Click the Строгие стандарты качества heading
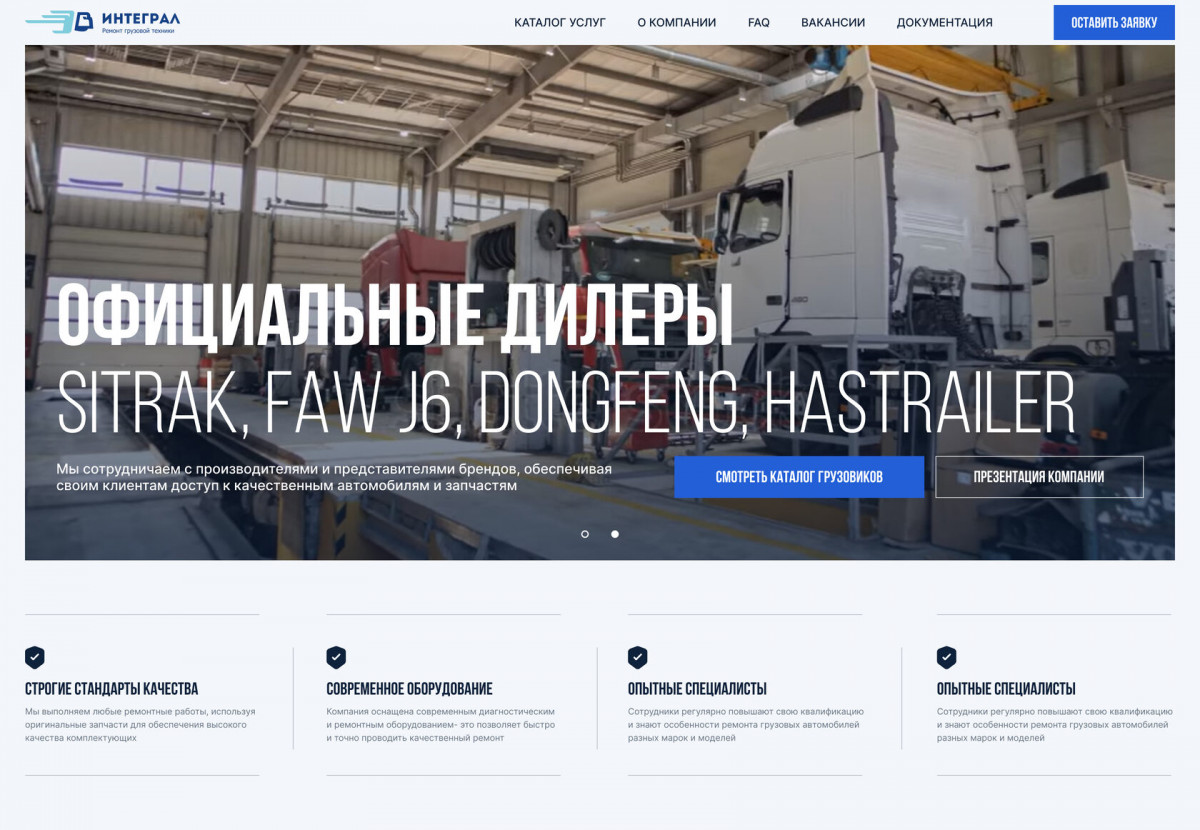The image size is (1200, 830). 112,689
